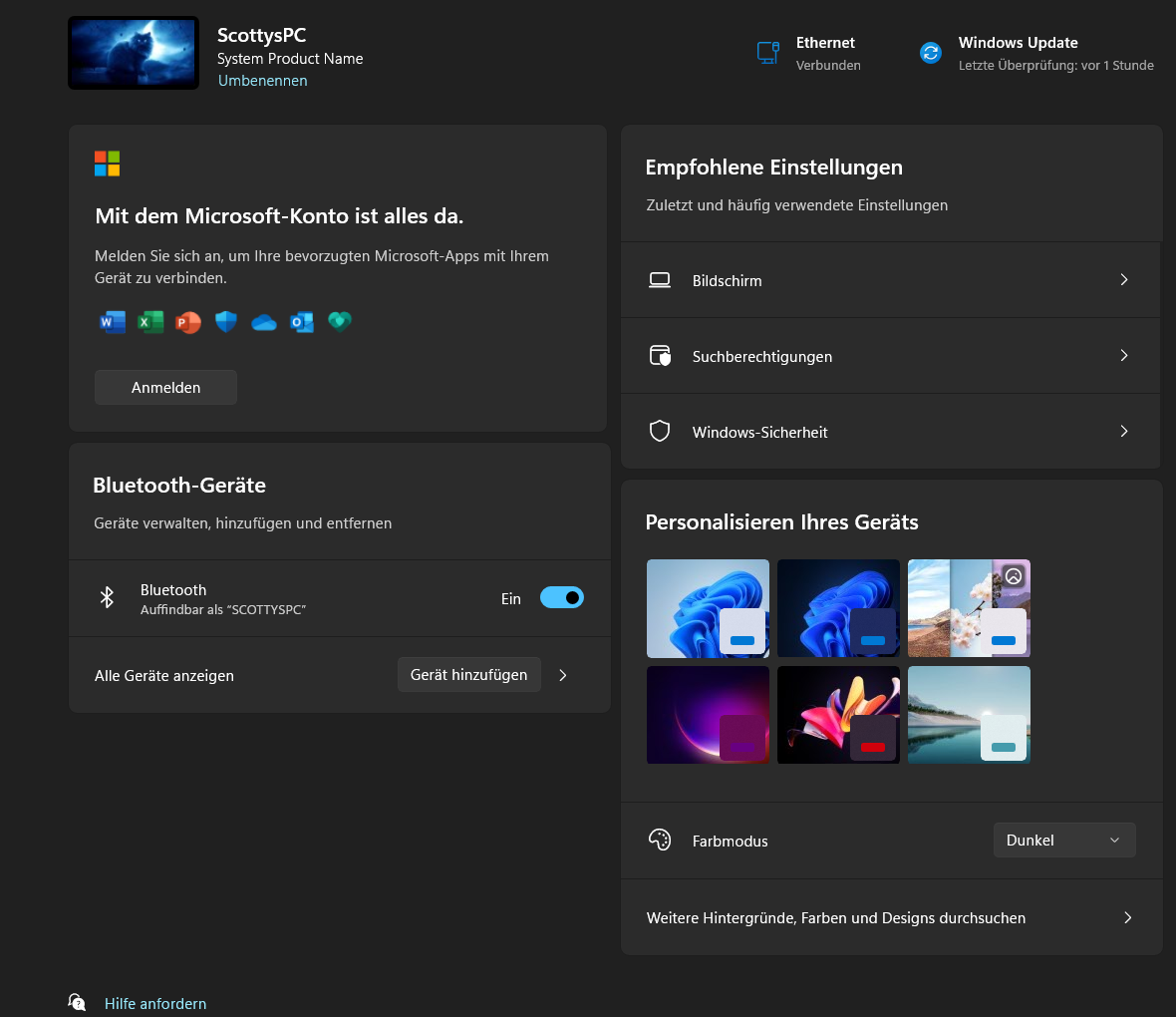Click the OneDrive cloud icon
This screenshot has height=1017, width=1176.
[264, 323]
